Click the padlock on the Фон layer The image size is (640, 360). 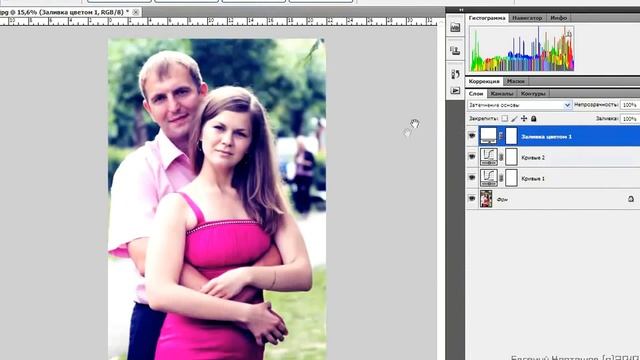pyautogui.click(x=631, y=199)
